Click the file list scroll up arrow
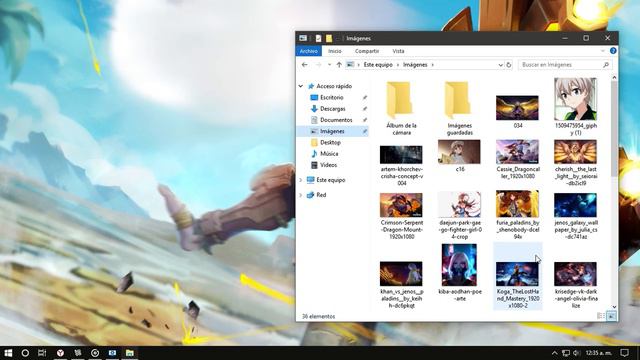 [x=614, y=77]
